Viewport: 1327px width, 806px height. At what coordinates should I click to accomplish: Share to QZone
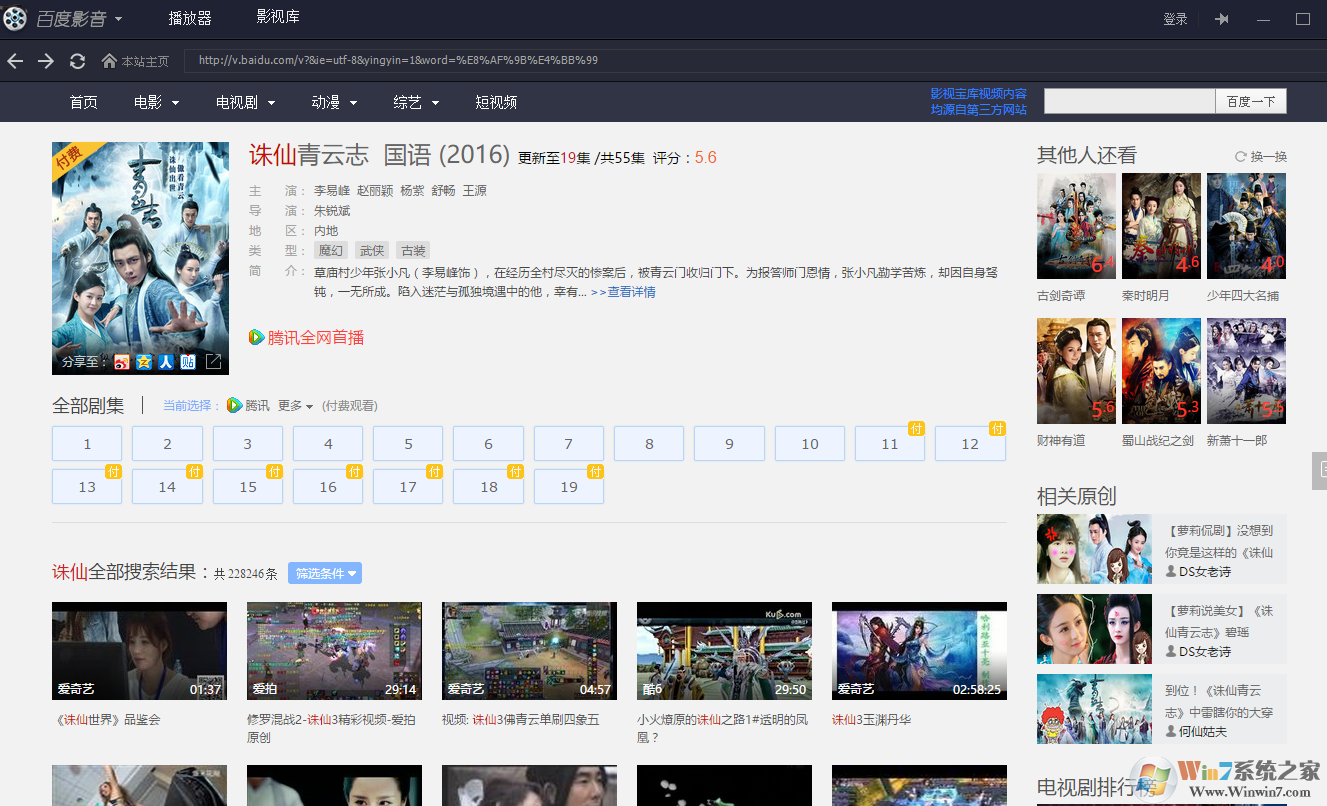coord(144,361)
